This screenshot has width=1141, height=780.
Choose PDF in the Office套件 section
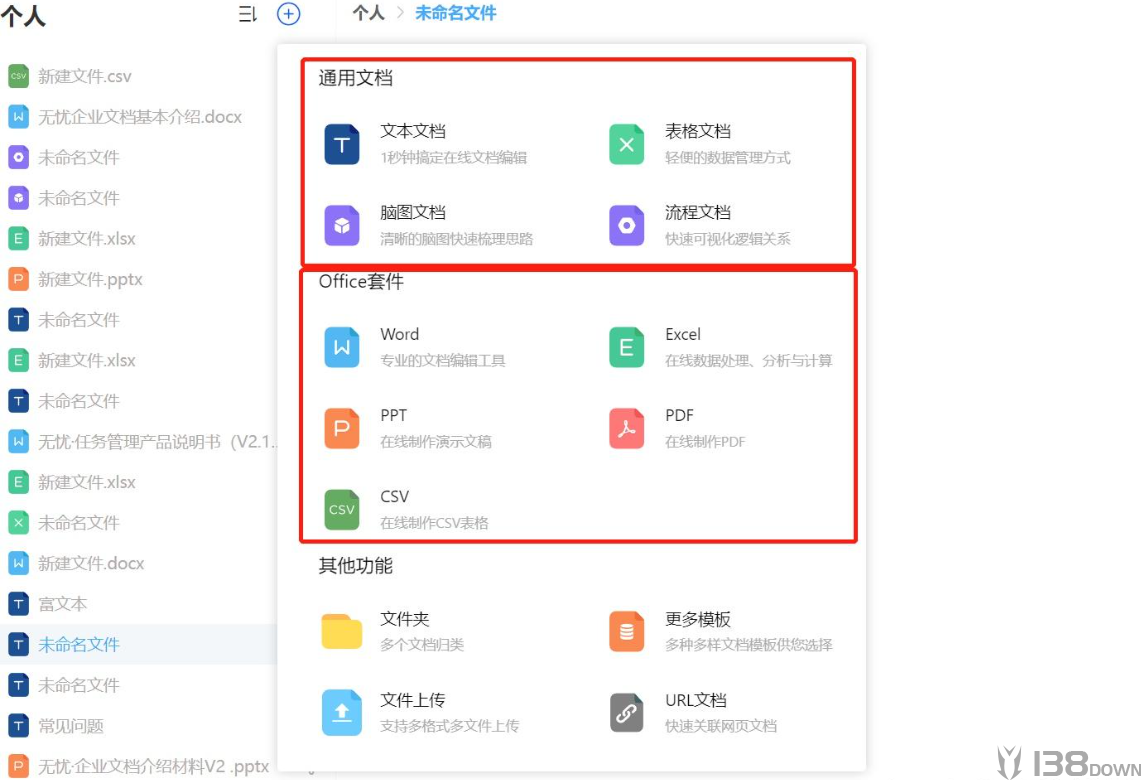(679, 415)
